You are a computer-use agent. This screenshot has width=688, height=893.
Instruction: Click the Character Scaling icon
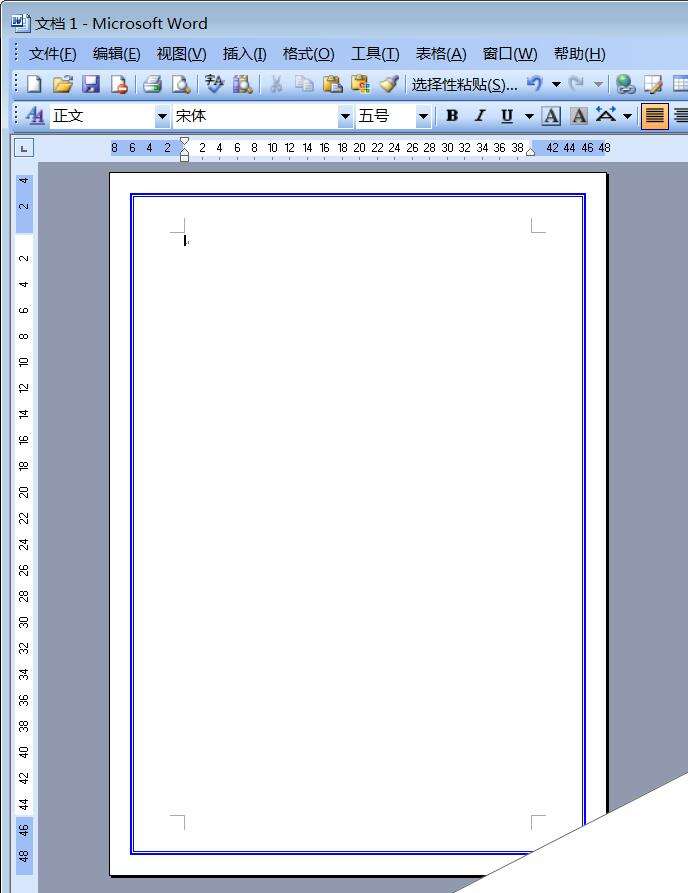point(606,116)
